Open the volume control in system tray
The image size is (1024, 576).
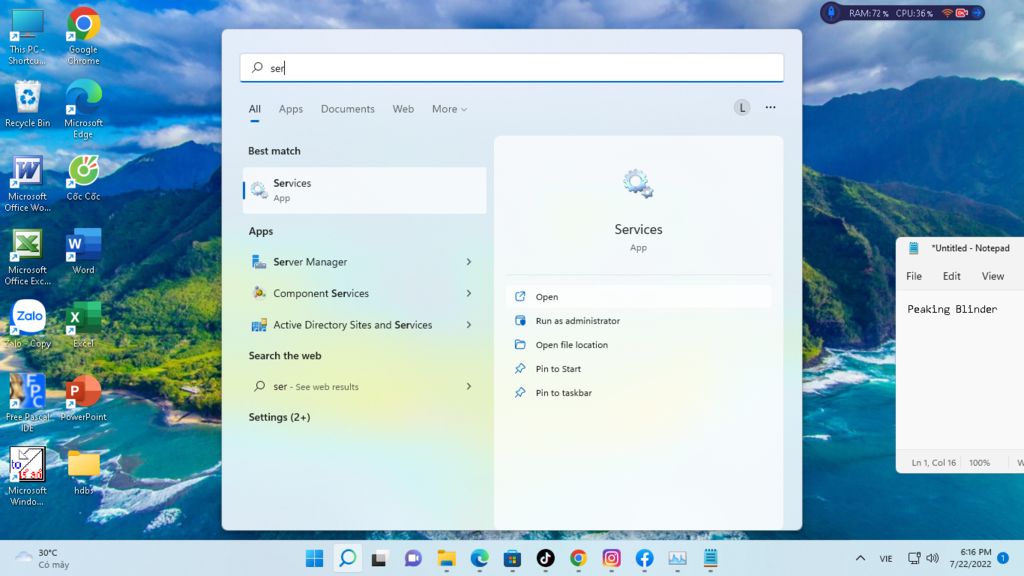coord(933,558)
